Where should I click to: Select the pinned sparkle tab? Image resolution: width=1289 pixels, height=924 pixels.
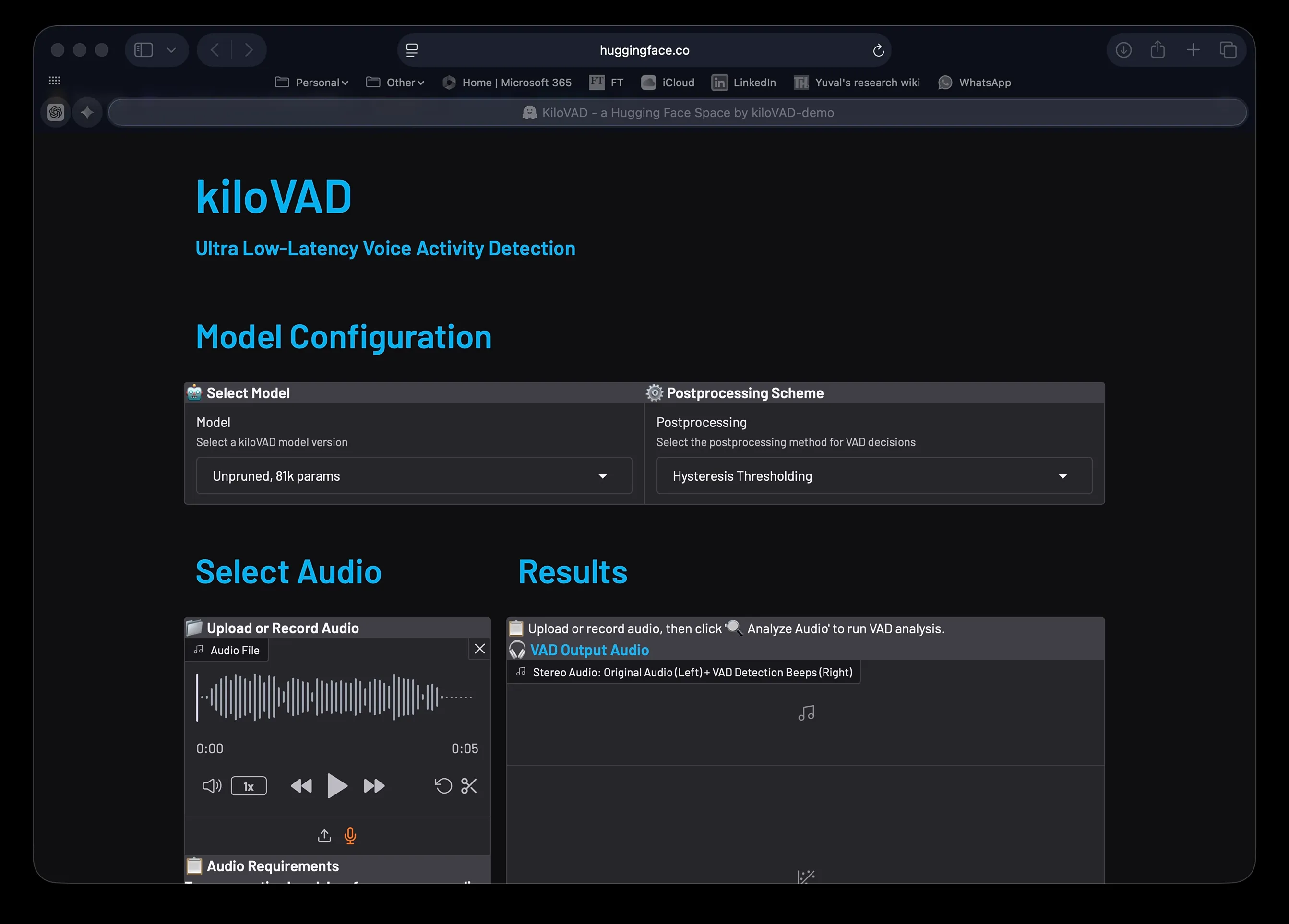point(87,113)
